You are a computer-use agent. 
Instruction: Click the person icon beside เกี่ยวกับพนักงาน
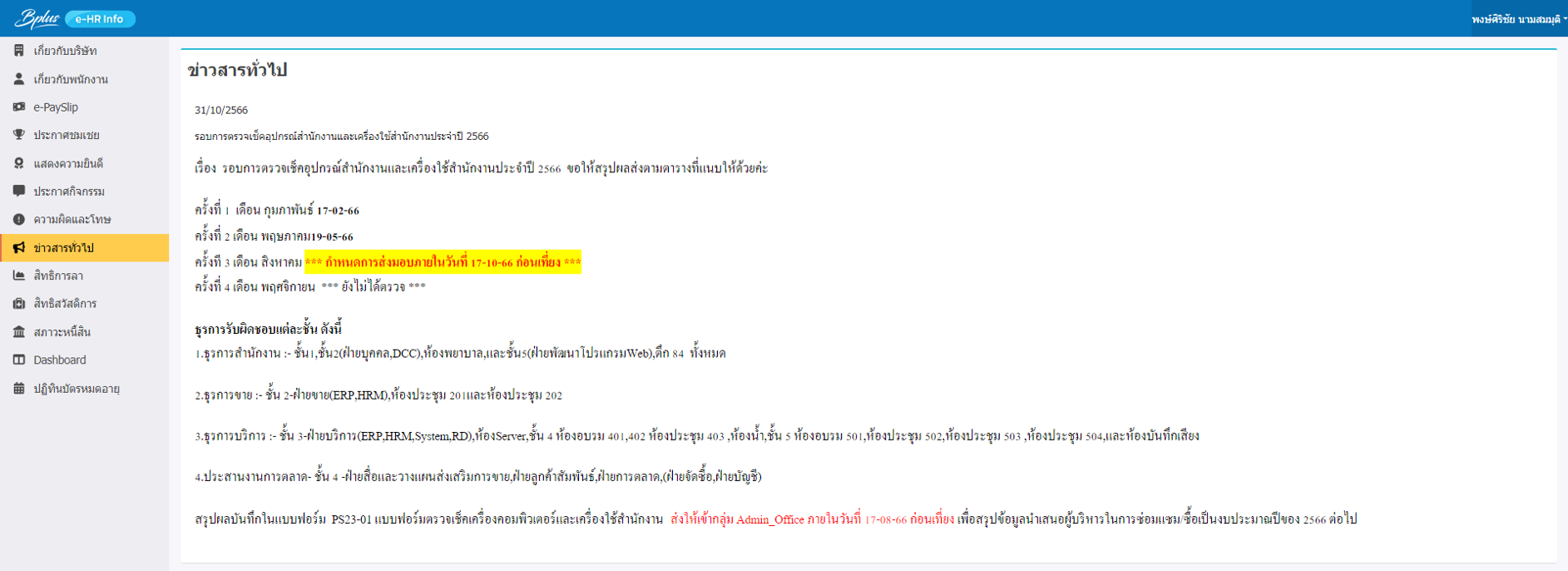click(x=19, y=79)
